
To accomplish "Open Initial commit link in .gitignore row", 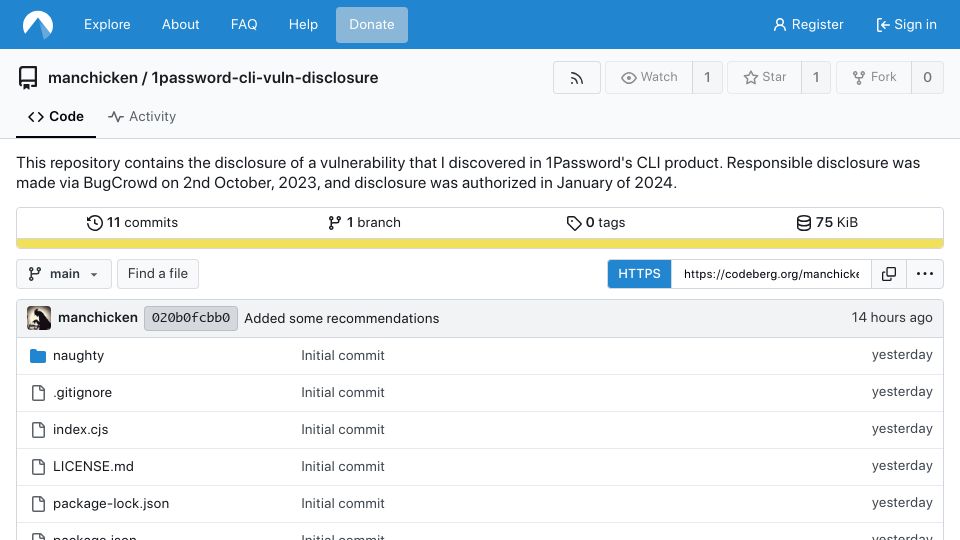I will 343,392.
